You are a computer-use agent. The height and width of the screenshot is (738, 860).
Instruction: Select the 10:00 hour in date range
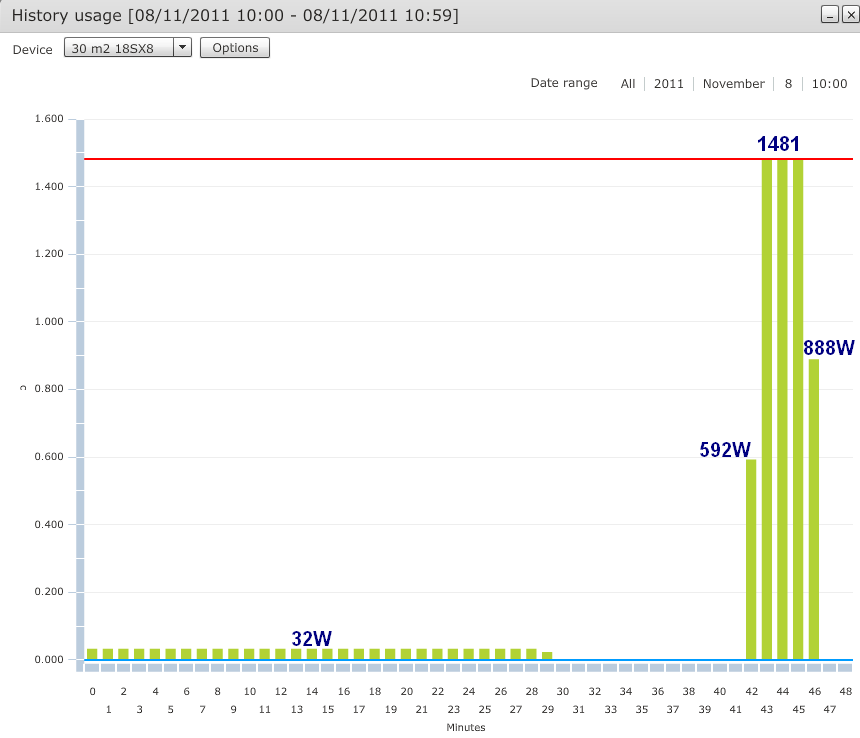tap(829, 84)
